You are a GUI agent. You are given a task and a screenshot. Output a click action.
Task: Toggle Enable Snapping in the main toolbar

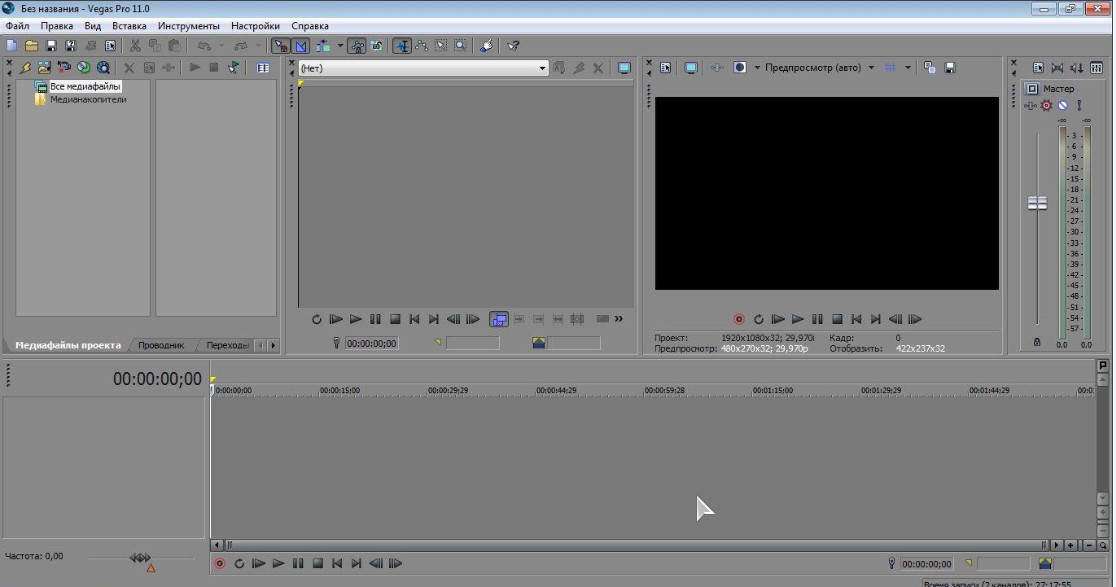(281, 45)
